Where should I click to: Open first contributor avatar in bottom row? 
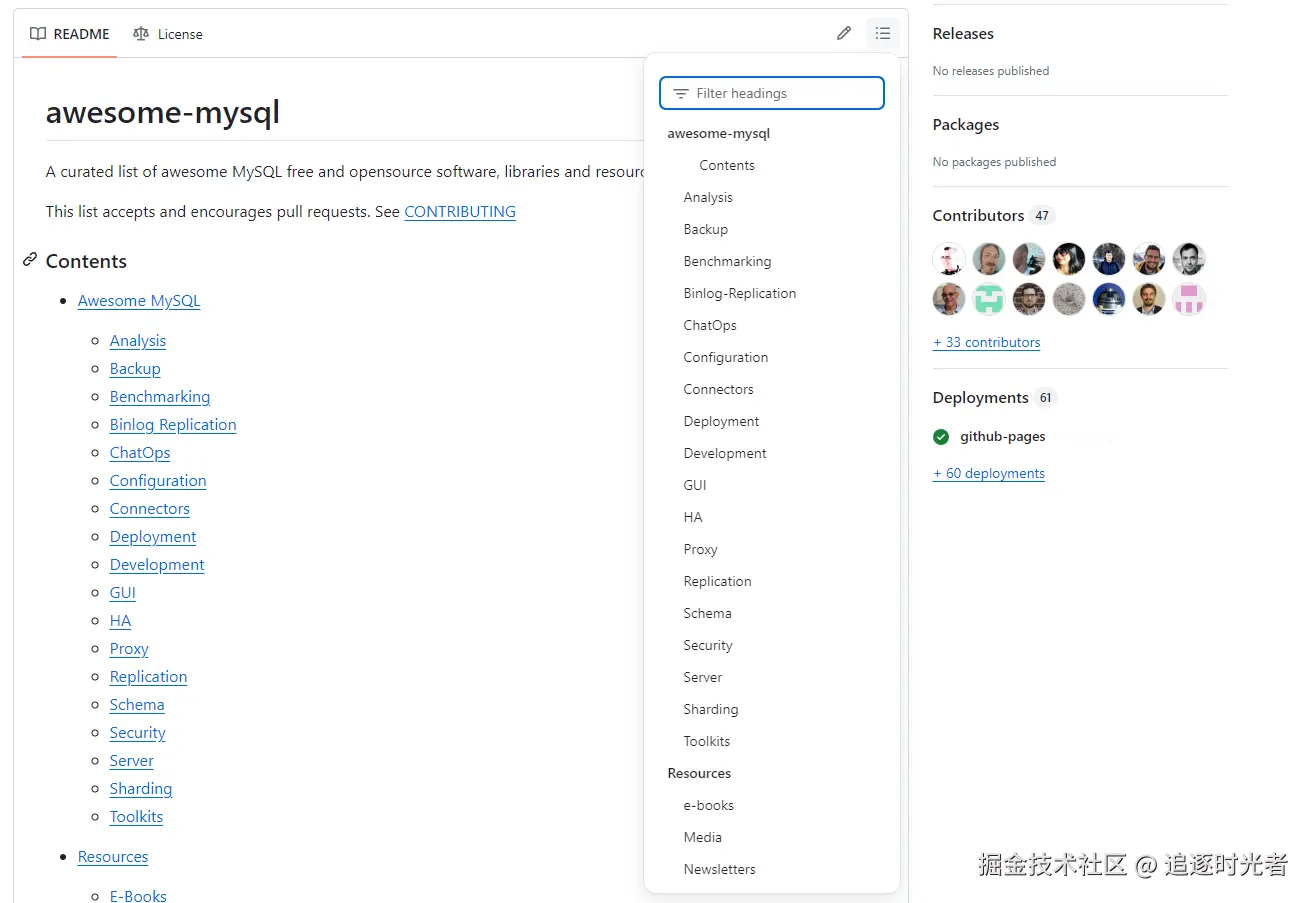949,299
